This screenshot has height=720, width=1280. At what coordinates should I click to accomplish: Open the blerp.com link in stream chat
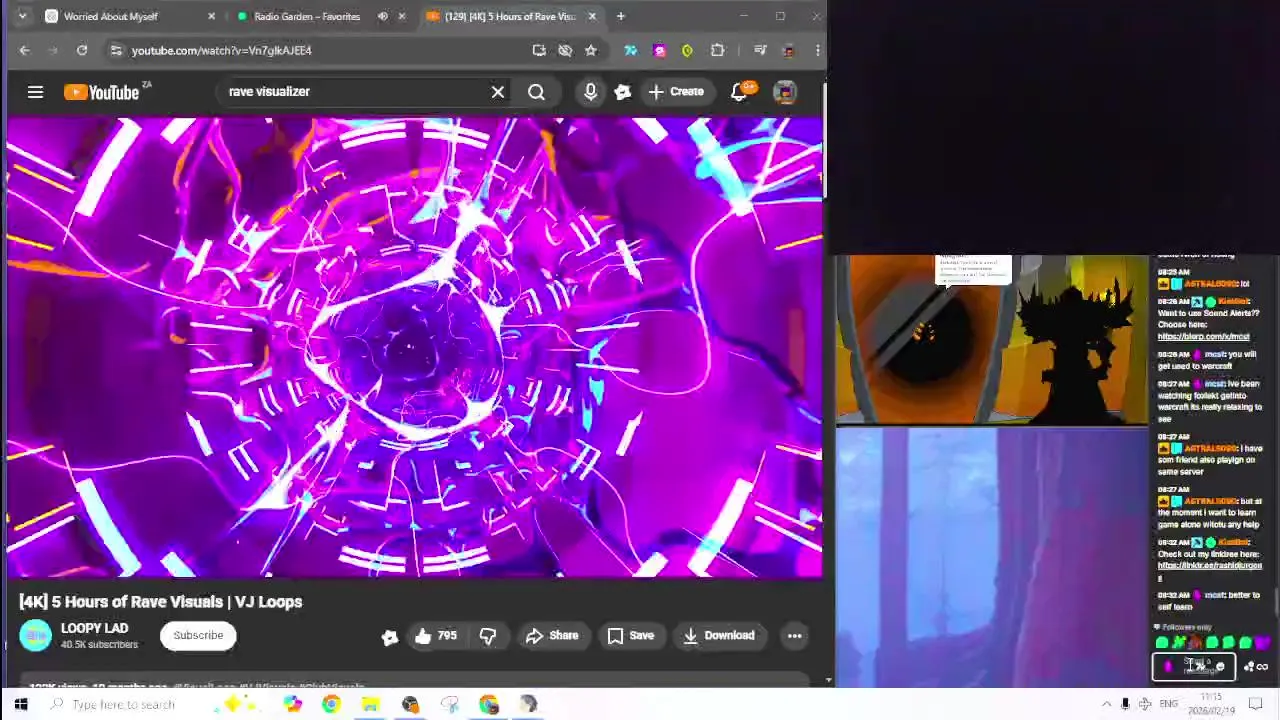click(x=1203, y=337)
